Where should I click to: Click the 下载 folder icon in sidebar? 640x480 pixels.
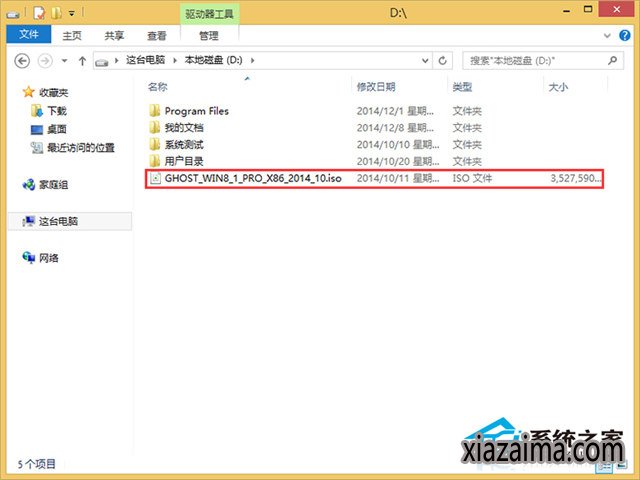click(37, 111)
